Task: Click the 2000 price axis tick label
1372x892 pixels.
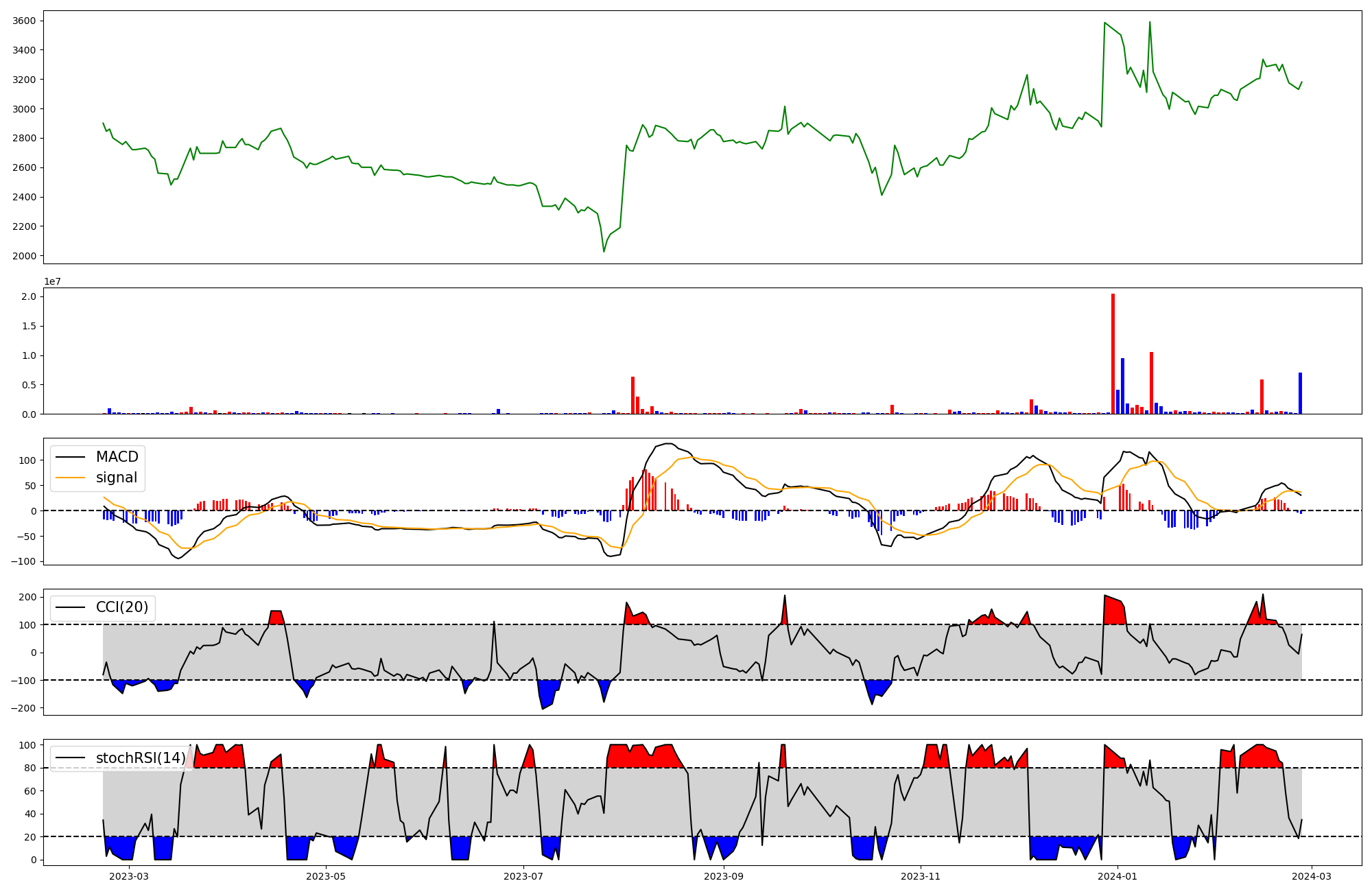Action: 24,256
